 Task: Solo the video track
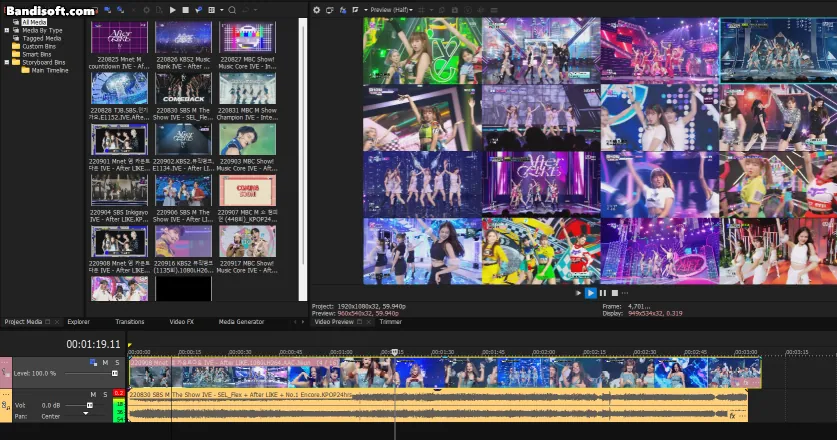[117, 363]
